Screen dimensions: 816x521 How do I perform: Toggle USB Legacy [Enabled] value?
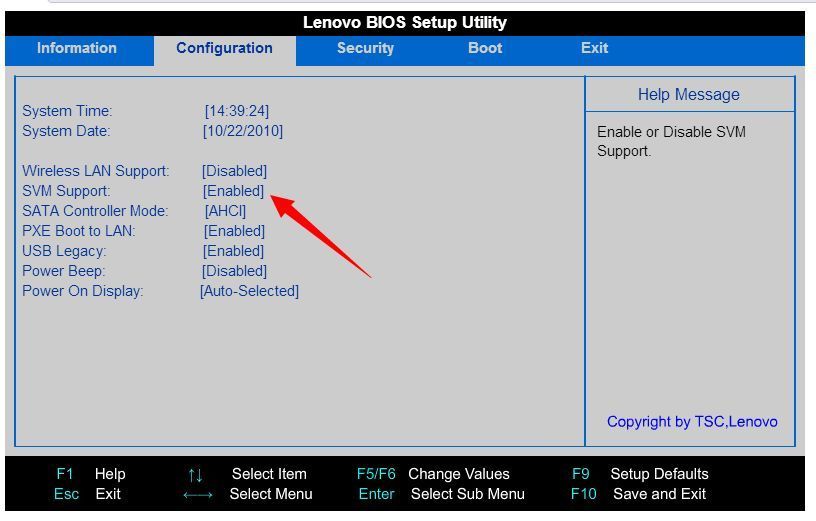(234, 251)
